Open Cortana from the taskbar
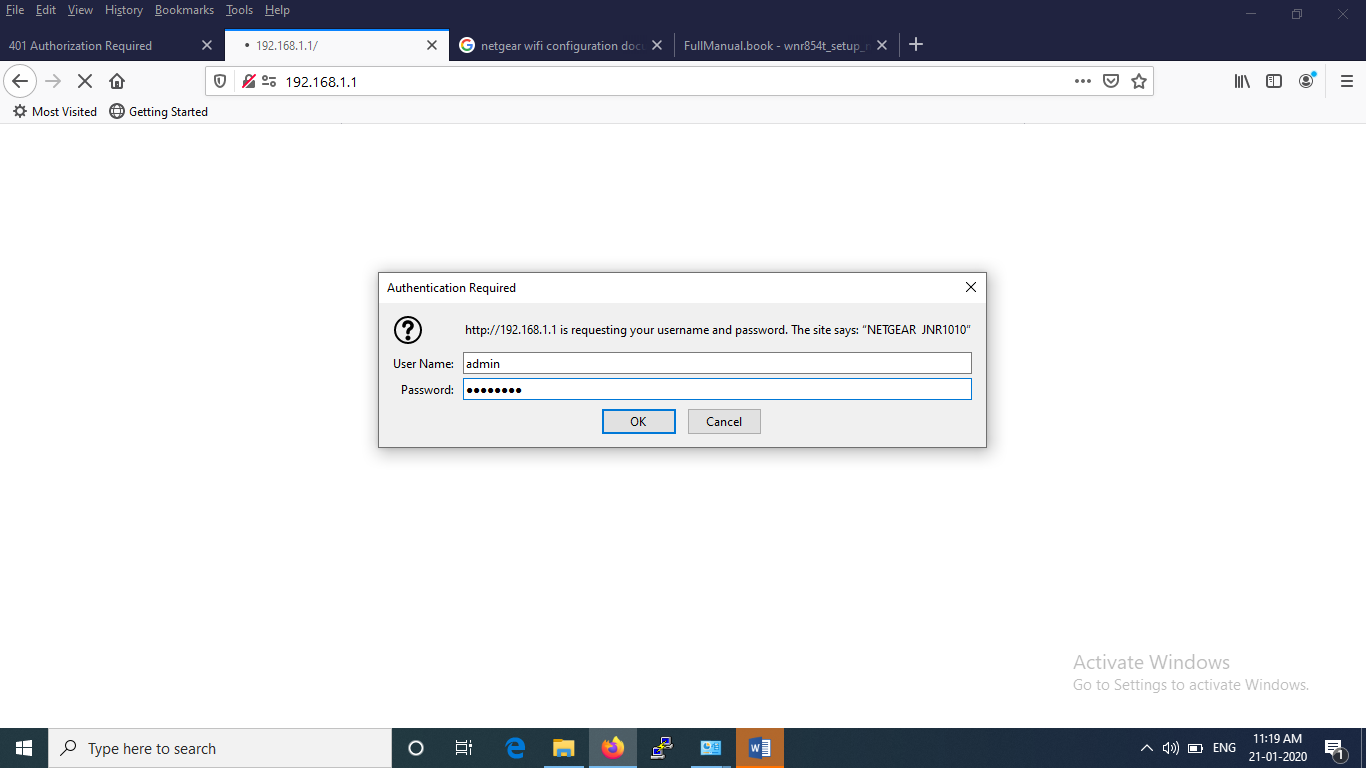Screen dimensions: 1366x768 coord(416,748)
